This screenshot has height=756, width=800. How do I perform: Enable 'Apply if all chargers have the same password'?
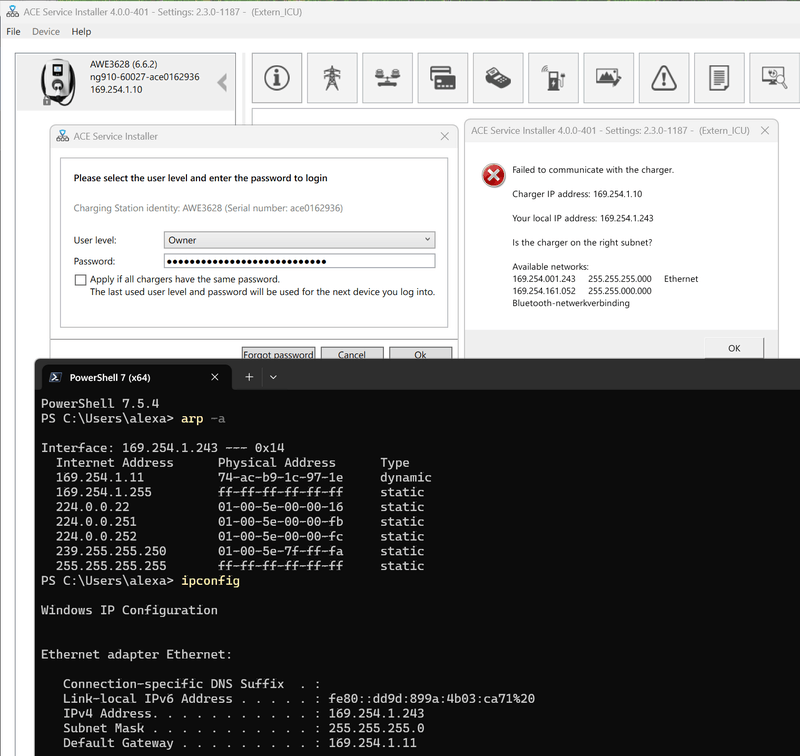tap(81, 280)
